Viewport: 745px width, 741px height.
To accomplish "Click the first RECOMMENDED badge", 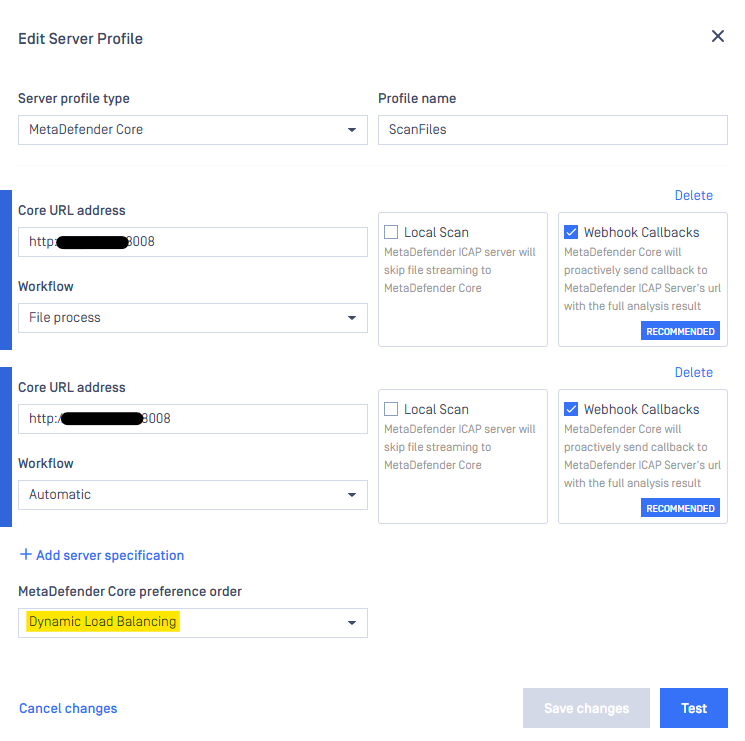I will click(x=680, y=331).
